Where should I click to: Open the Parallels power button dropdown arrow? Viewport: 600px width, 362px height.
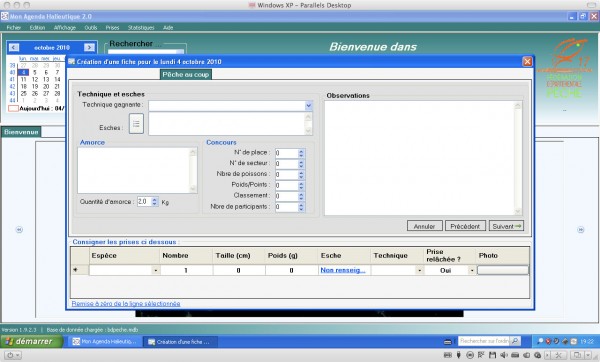[18, 355]
